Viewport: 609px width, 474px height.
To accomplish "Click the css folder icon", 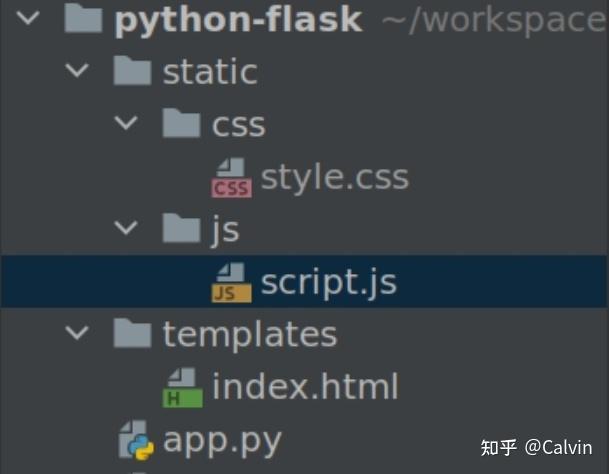I will tap(182, 124).
